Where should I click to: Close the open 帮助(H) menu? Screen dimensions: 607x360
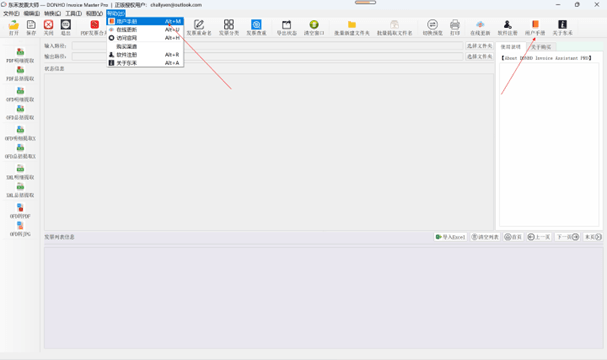tap(116, 14)
